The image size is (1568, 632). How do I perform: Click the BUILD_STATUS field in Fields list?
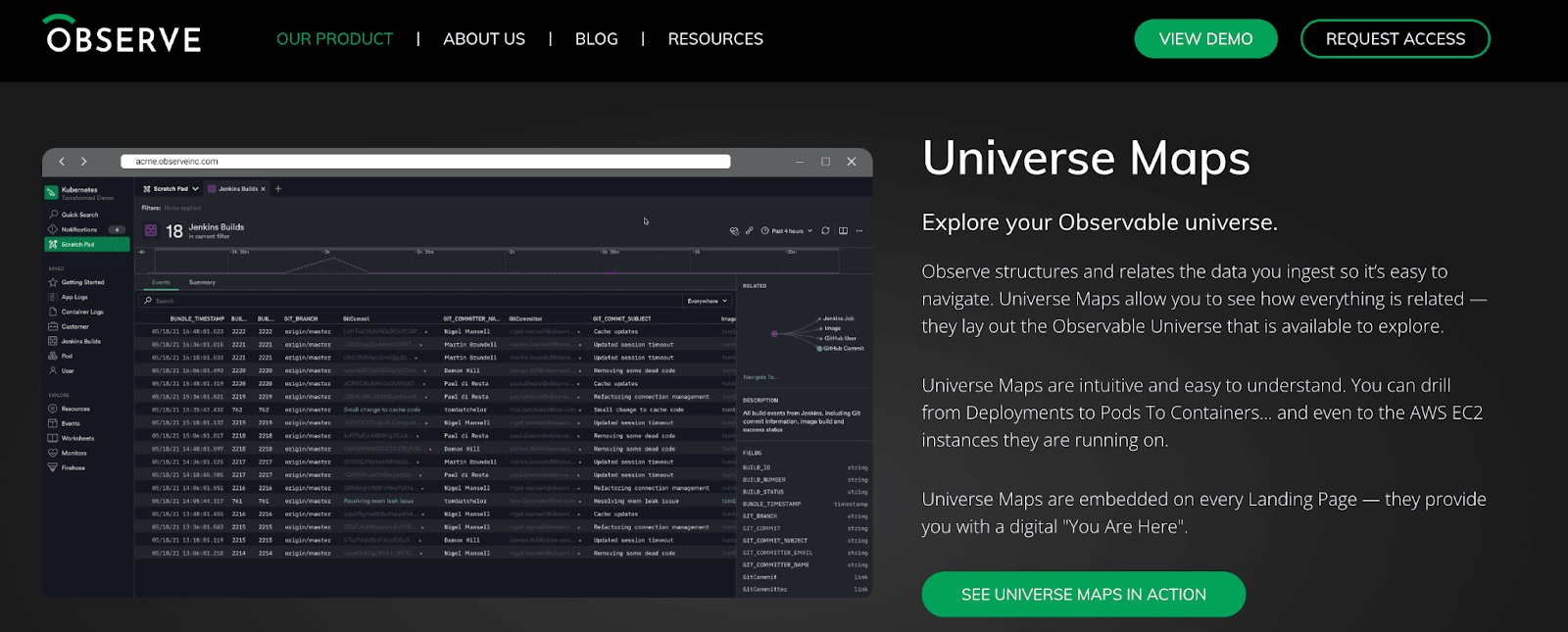(805, 492)
